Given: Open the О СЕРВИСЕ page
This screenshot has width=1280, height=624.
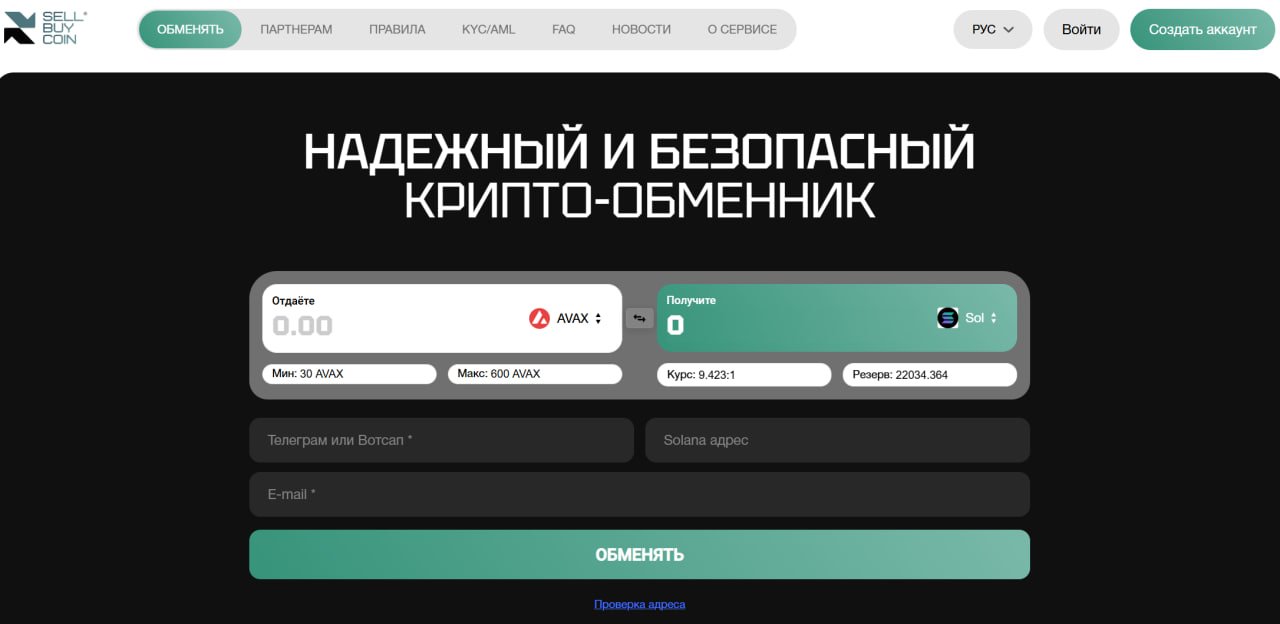Looking at the screenshot, I should pyautogui.click(x=742, y=30).
